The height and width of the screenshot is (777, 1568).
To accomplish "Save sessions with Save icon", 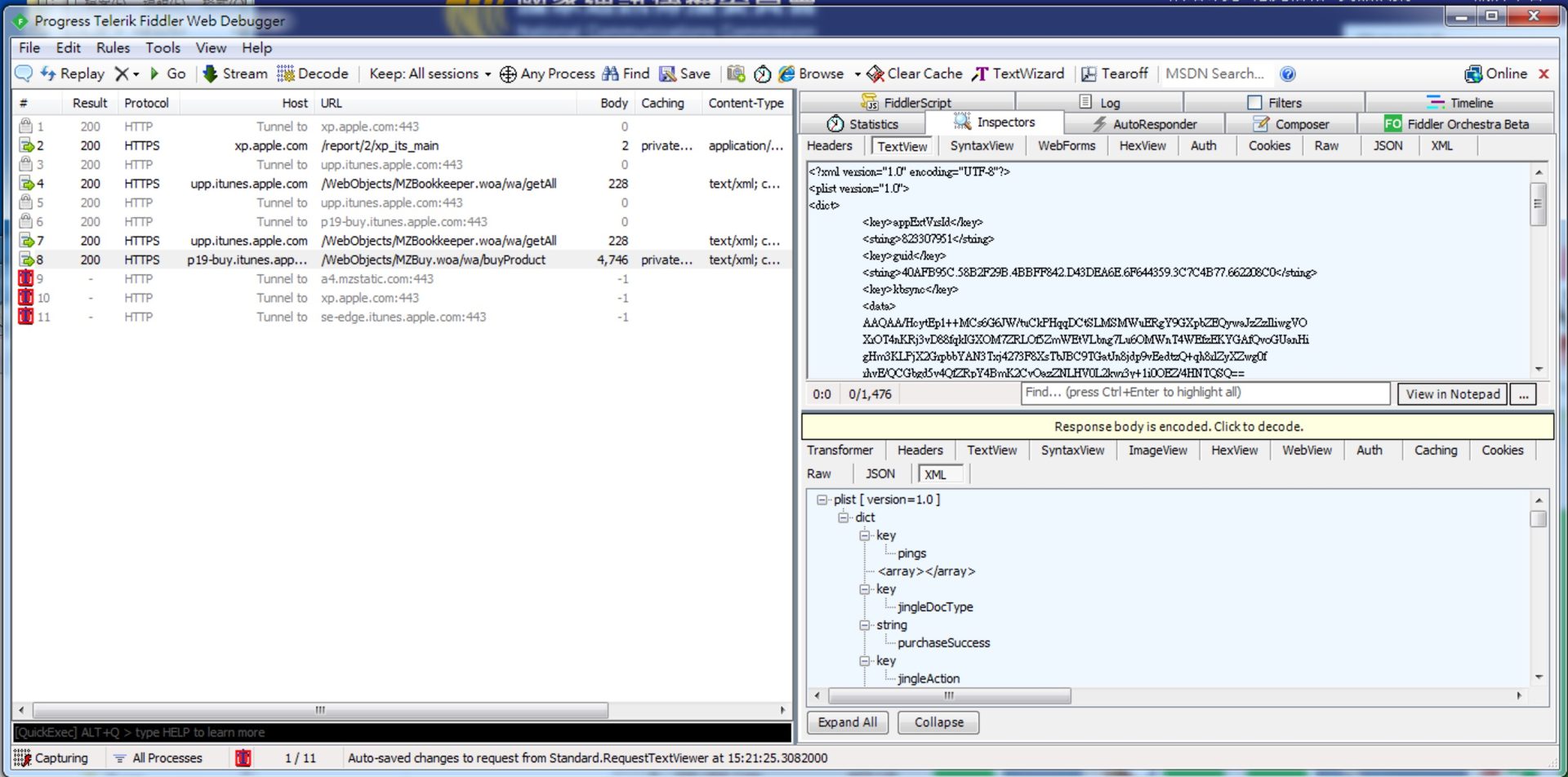I will pyautogui.click(x=685, y=73).
